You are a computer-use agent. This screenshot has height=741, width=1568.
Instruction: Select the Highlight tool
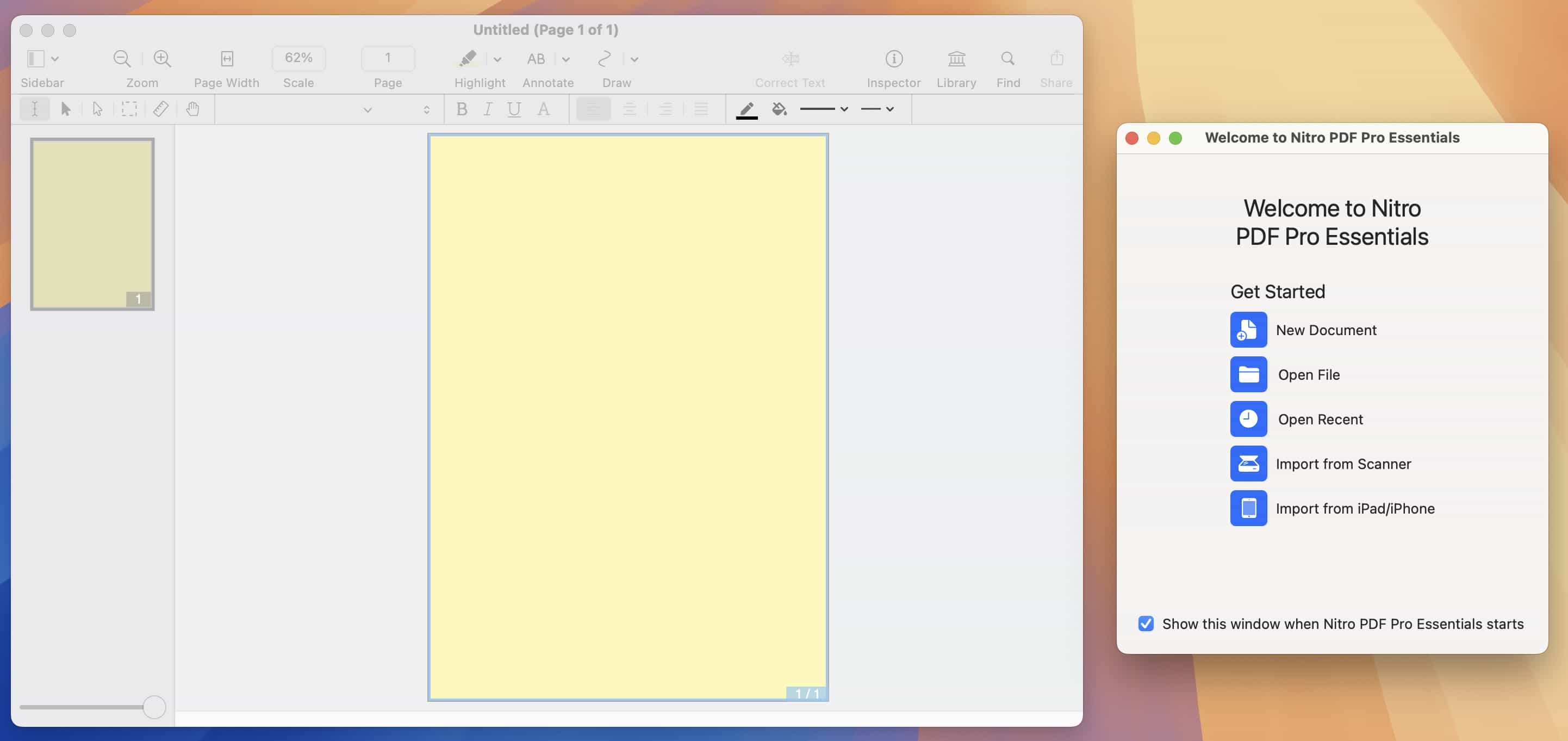(x=466, y=59)
